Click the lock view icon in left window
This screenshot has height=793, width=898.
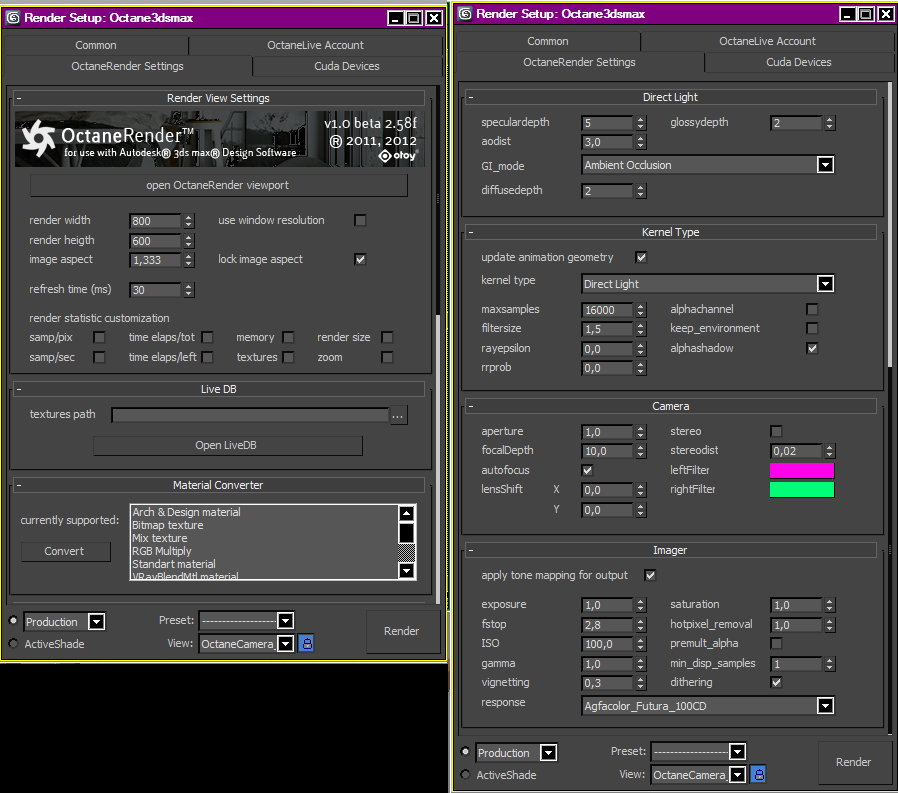(x=307, y=644)
